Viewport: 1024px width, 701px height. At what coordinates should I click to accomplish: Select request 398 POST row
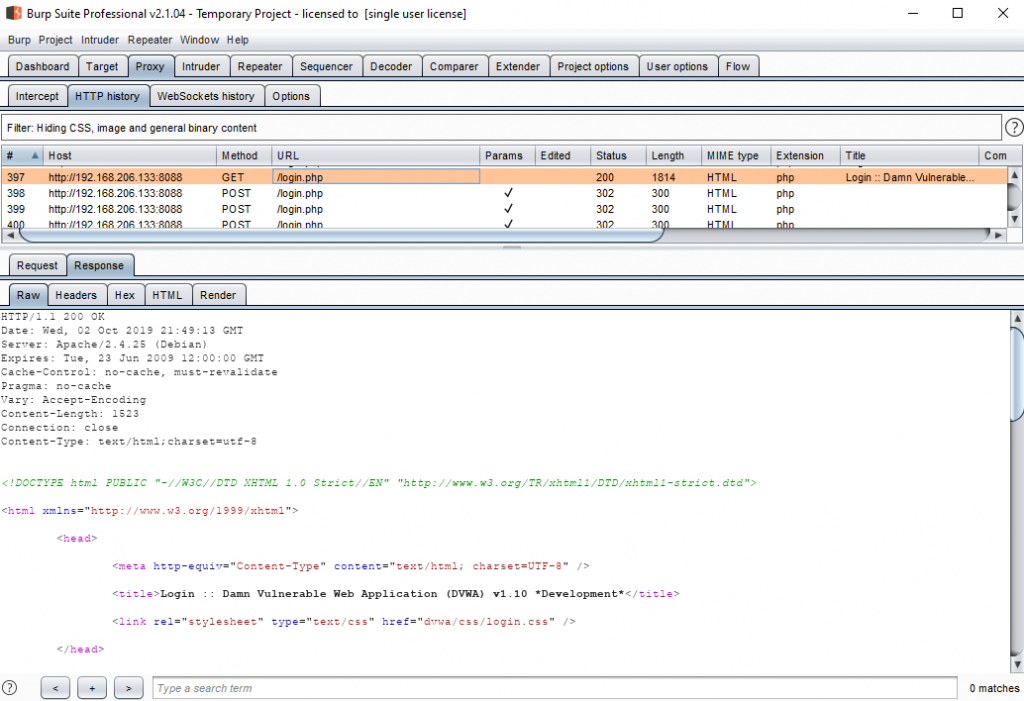click(x=300, y=193)
